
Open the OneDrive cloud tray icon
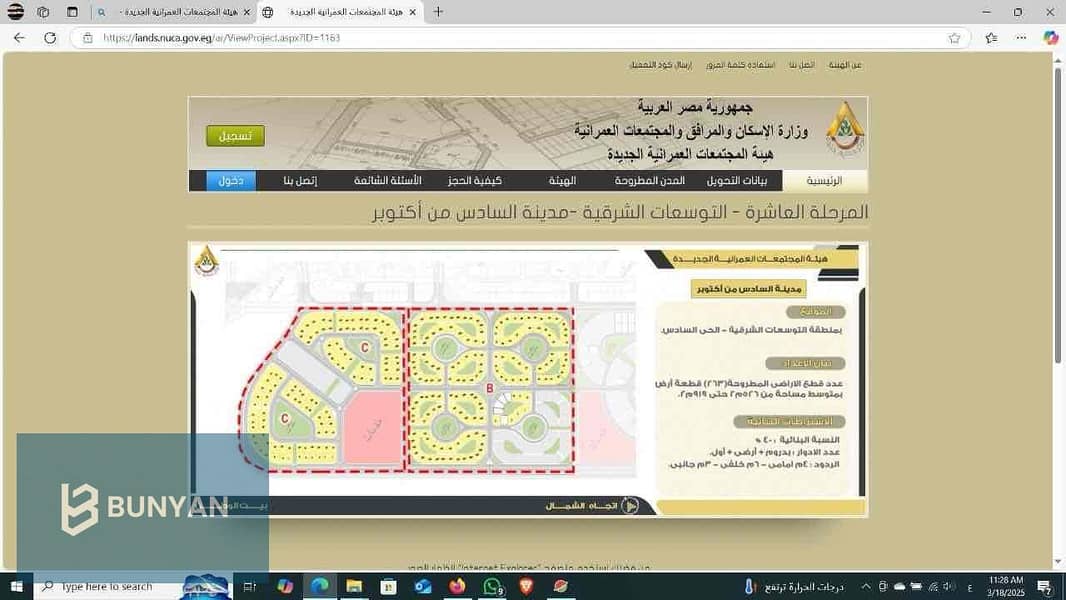(x=899, y=586)
